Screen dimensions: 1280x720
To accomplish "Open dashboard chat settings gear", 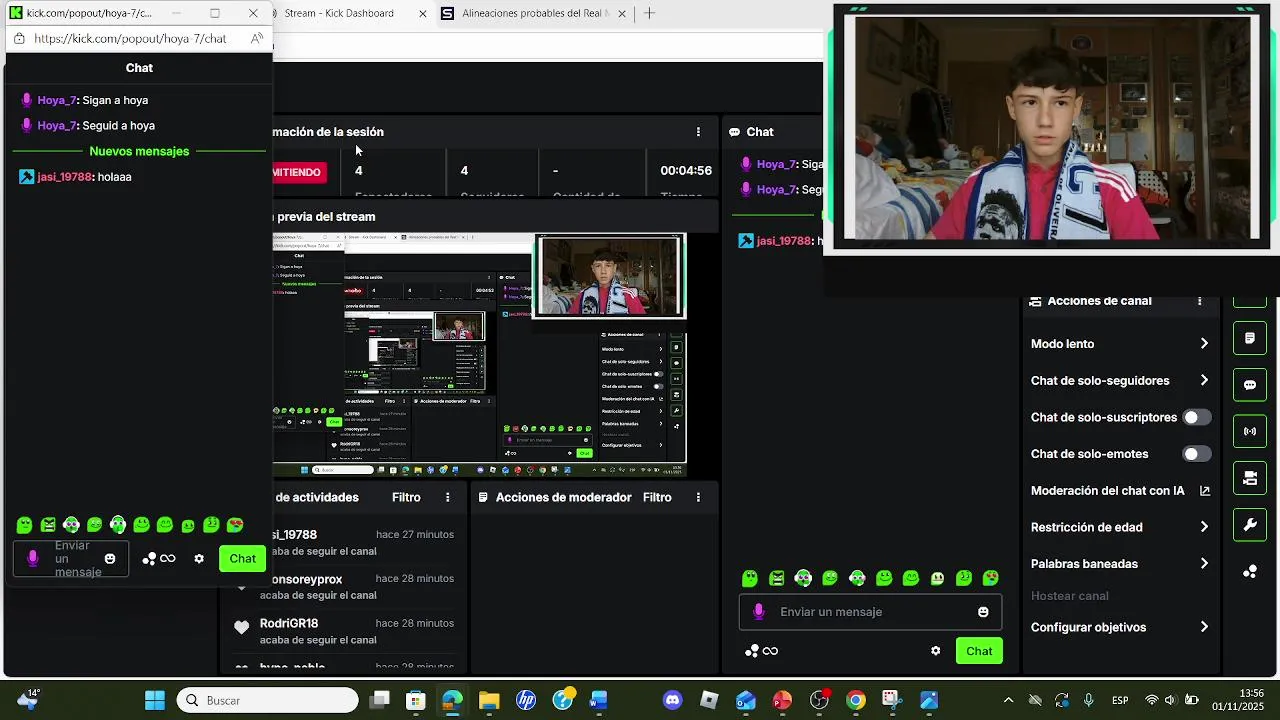I will coord(936,651).
